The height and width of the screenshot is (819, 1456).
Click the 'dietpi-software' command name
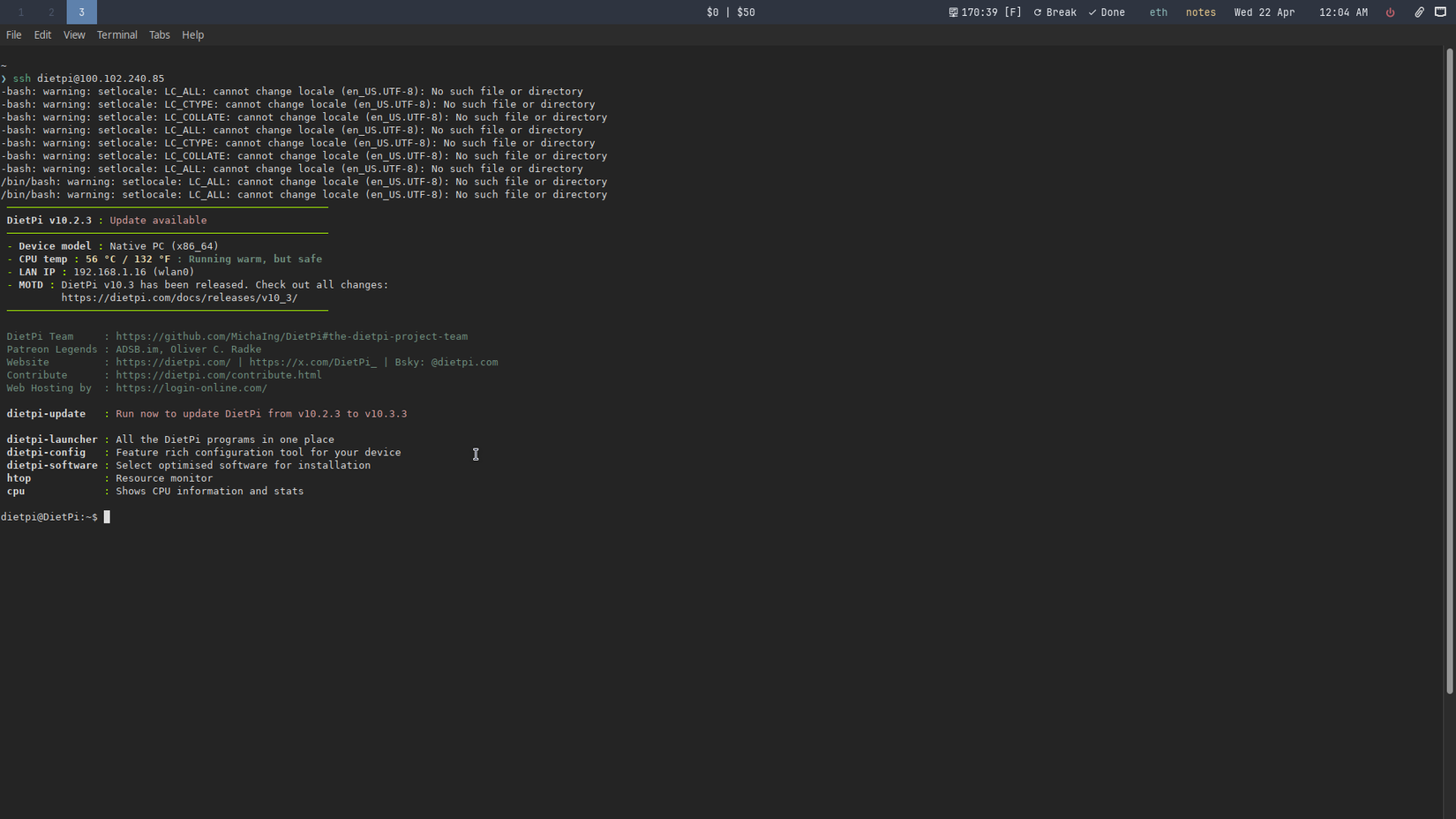(x=52, y=466)
